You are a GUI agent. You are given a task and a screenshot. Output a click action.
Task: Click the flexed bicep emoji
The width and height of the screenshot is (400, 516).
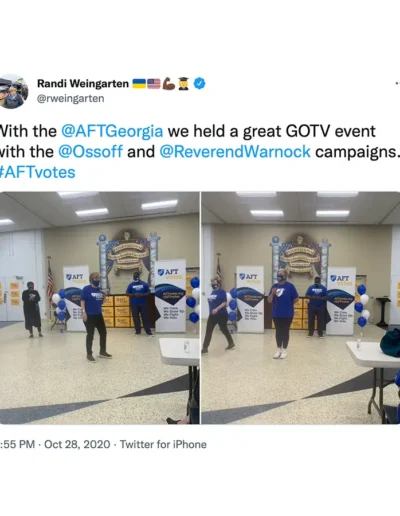click(168, 83)
